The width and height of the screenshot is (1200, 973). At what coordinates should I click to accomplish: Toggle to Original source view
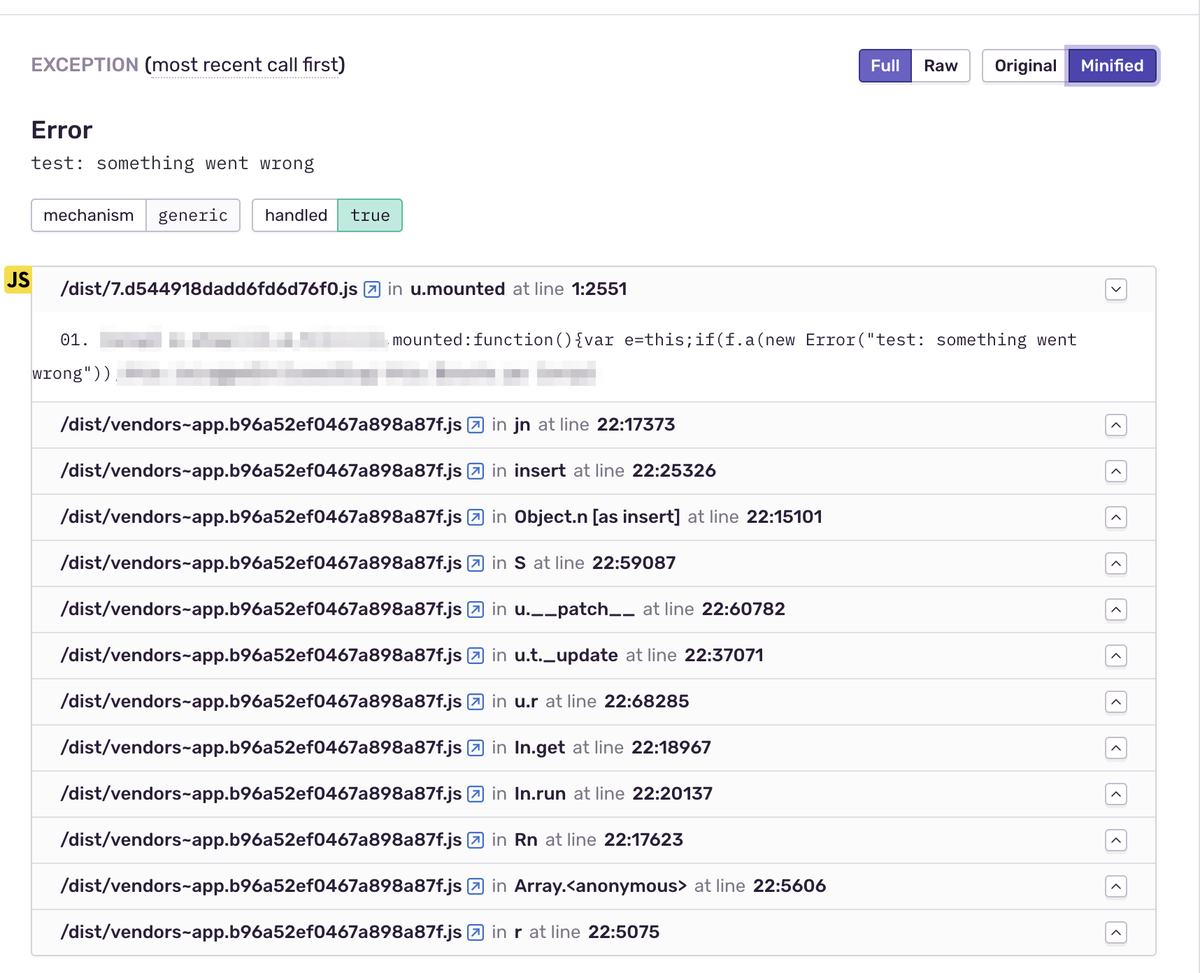1025,66
